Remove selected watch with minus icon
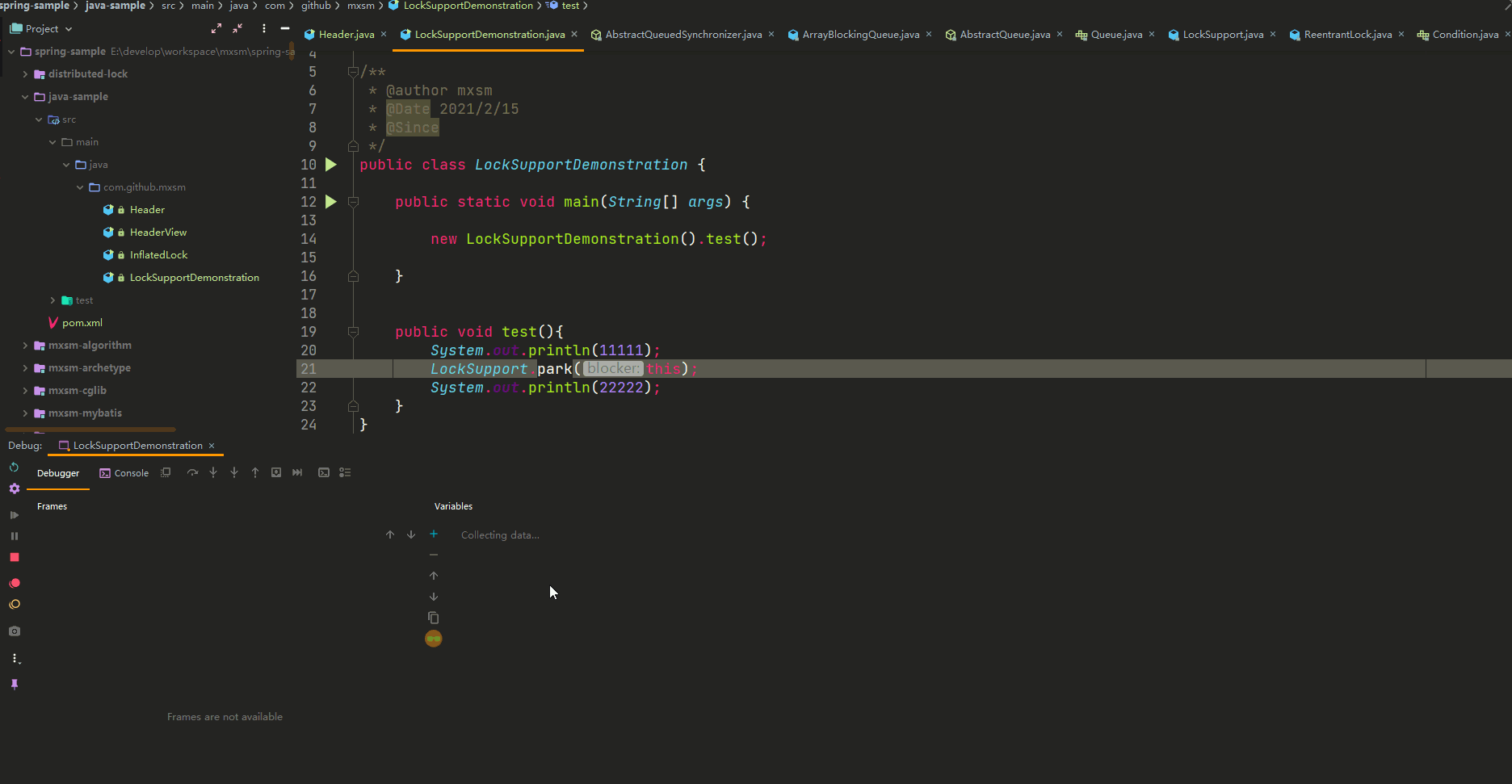 coord(434,555)
